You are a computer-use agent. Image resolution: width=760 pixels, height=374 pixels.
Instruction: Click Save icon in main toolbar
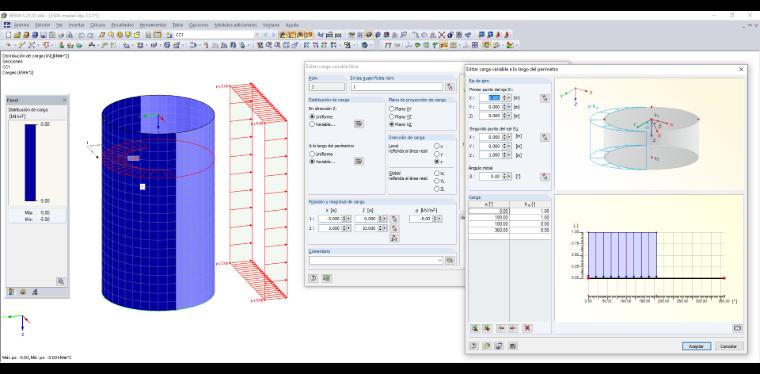click(43, 35)
